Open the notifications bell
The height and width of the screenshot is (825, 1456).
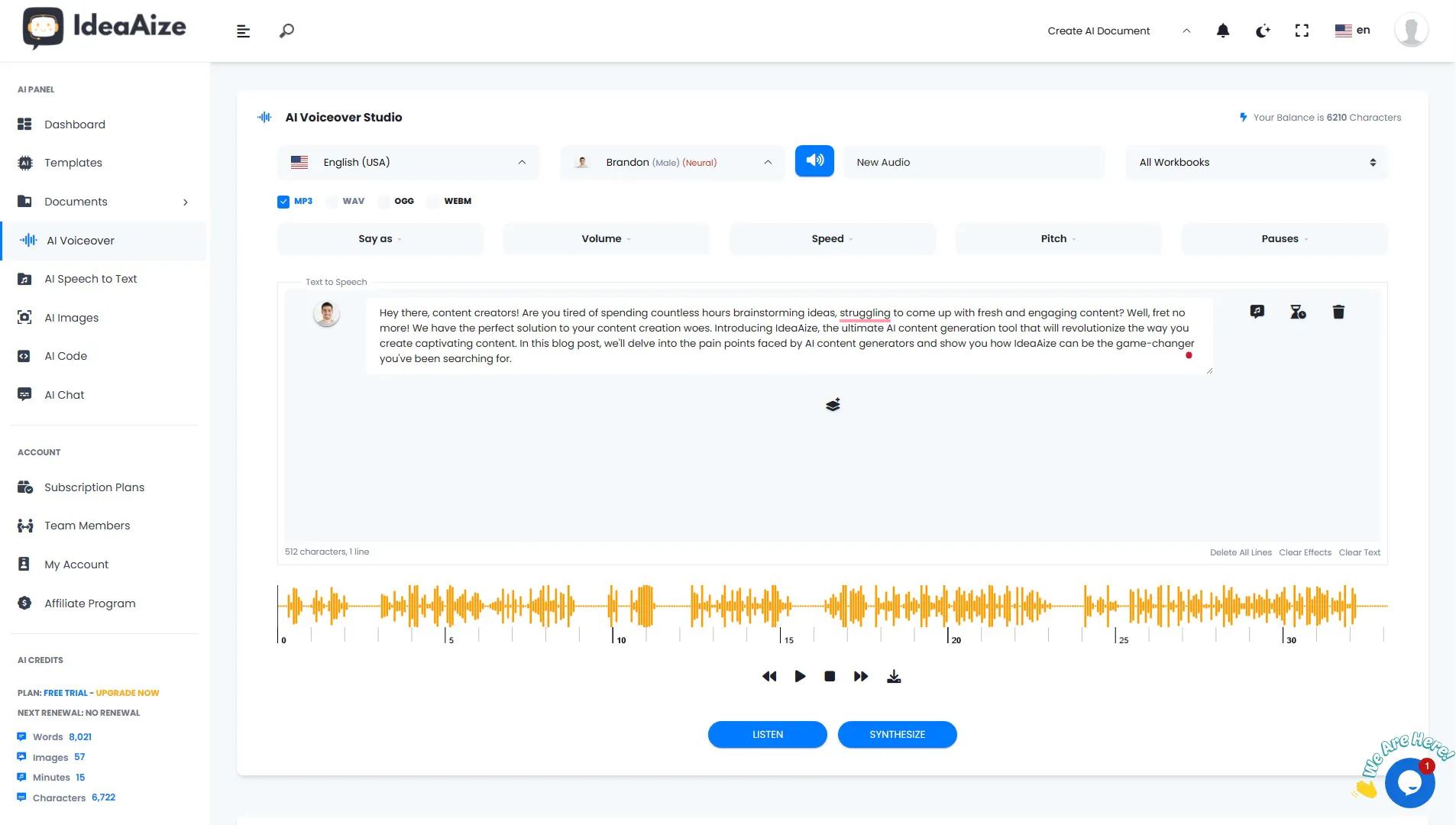pyautogui.click(x=1223, y=31)
